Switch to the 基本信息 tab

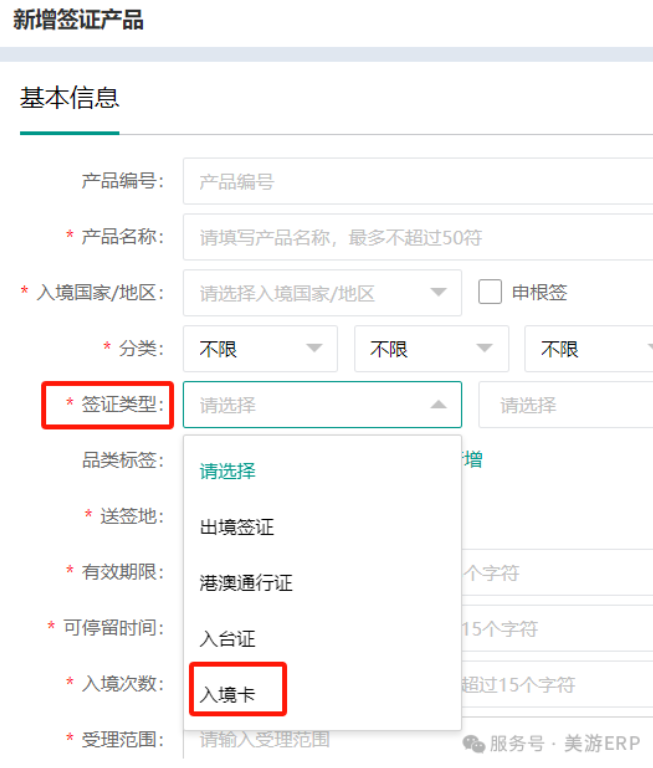point(69,98)
